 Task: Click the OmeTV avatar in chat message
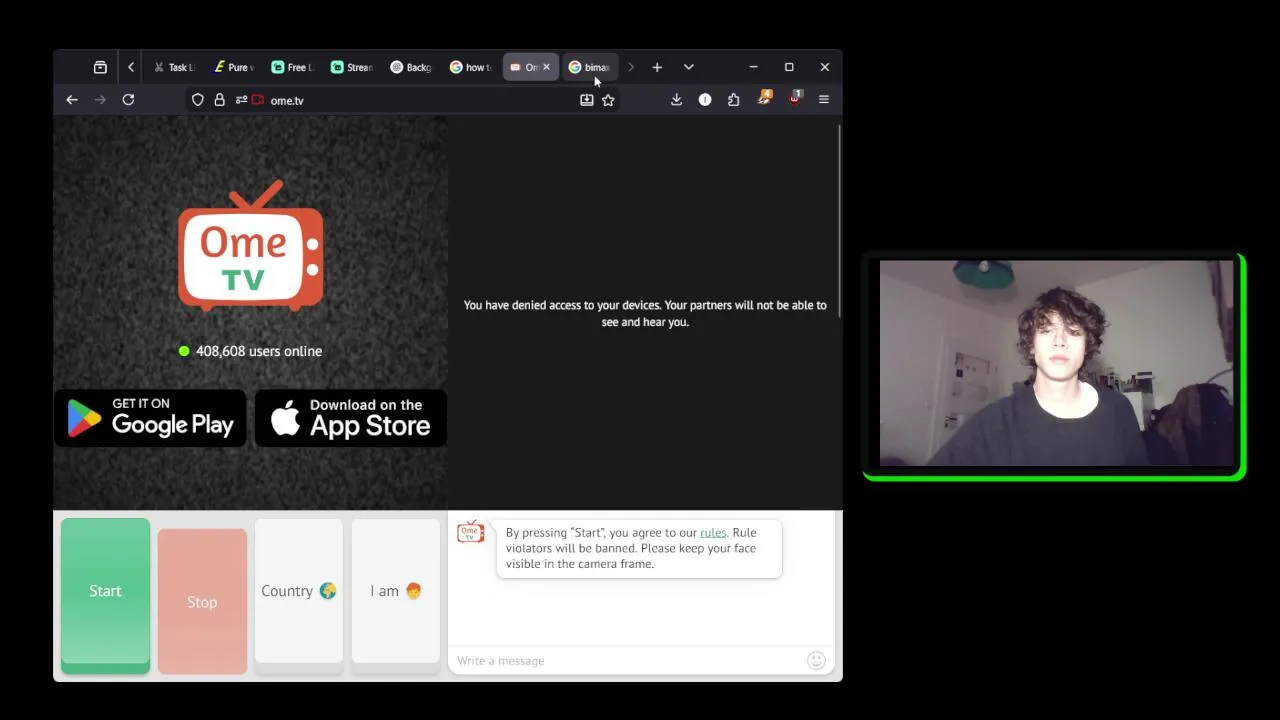(x=470, y=533)
